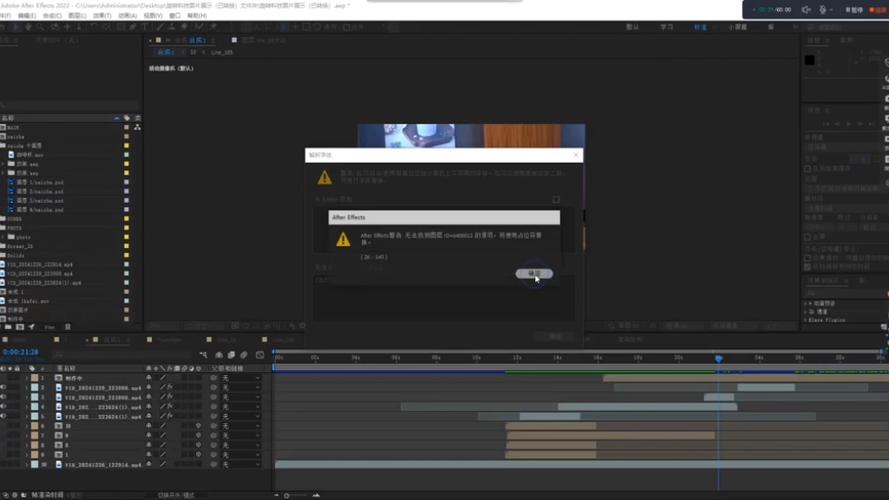Select the Eraser tool

(x=185, y=27)
